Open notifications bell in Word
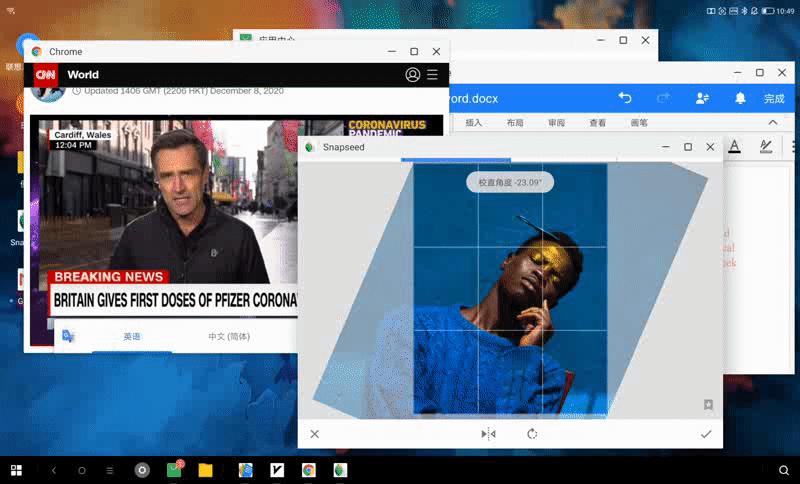 coord(740,98)
